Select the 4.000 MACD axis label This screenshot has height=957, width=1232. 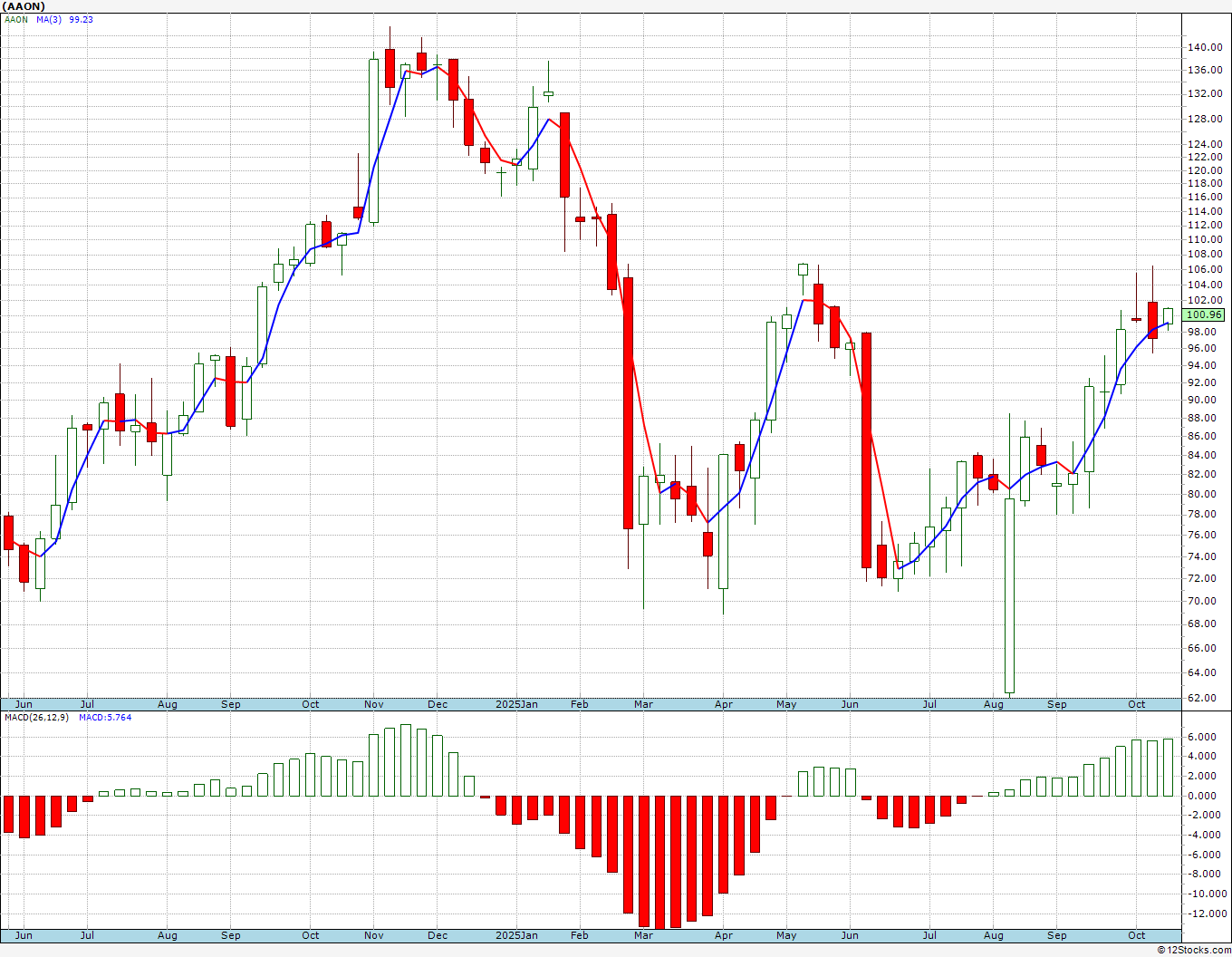coord(1204,757)
